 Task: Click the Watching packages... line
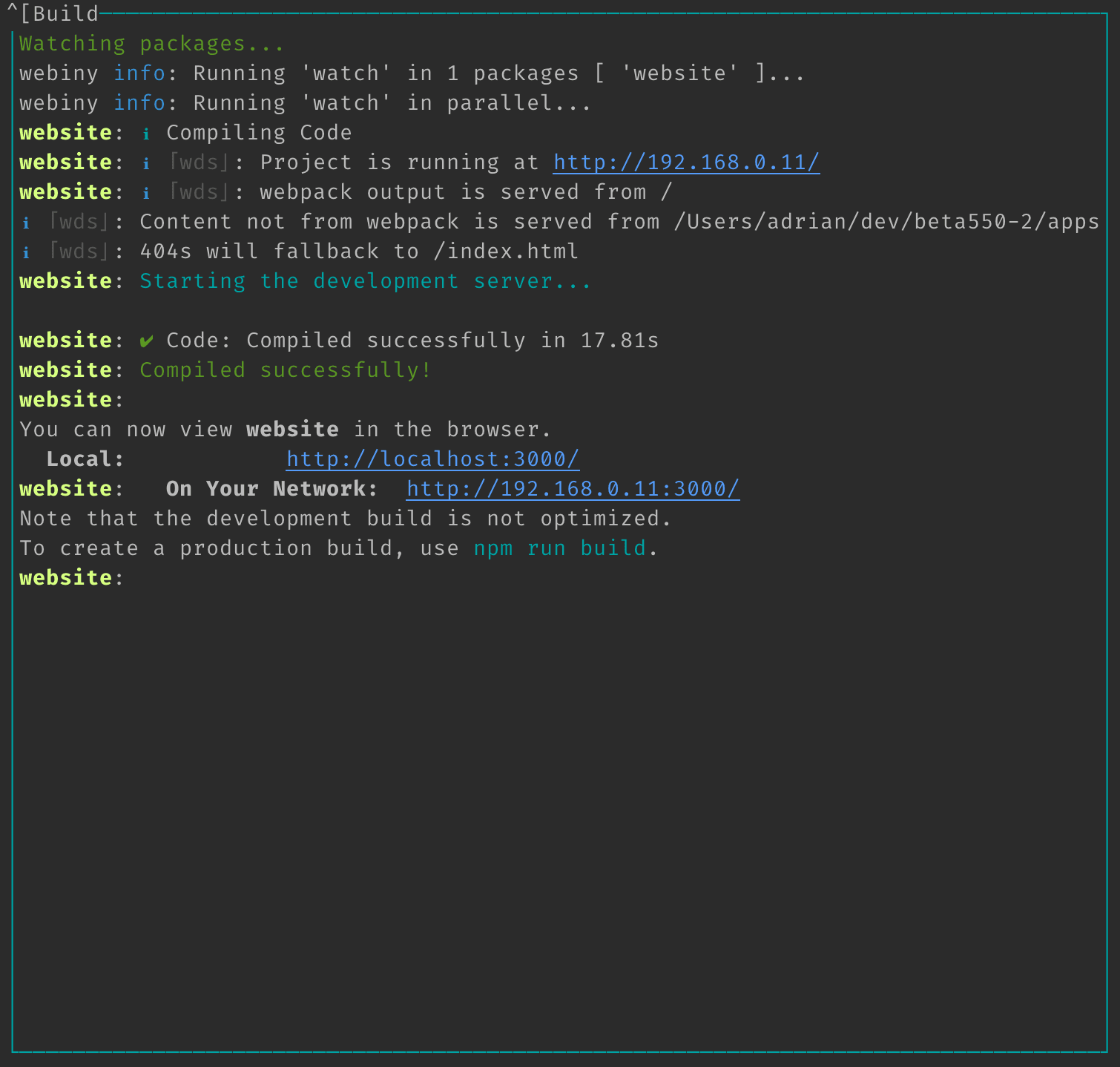pyautogui.click(x=151, y=44)
